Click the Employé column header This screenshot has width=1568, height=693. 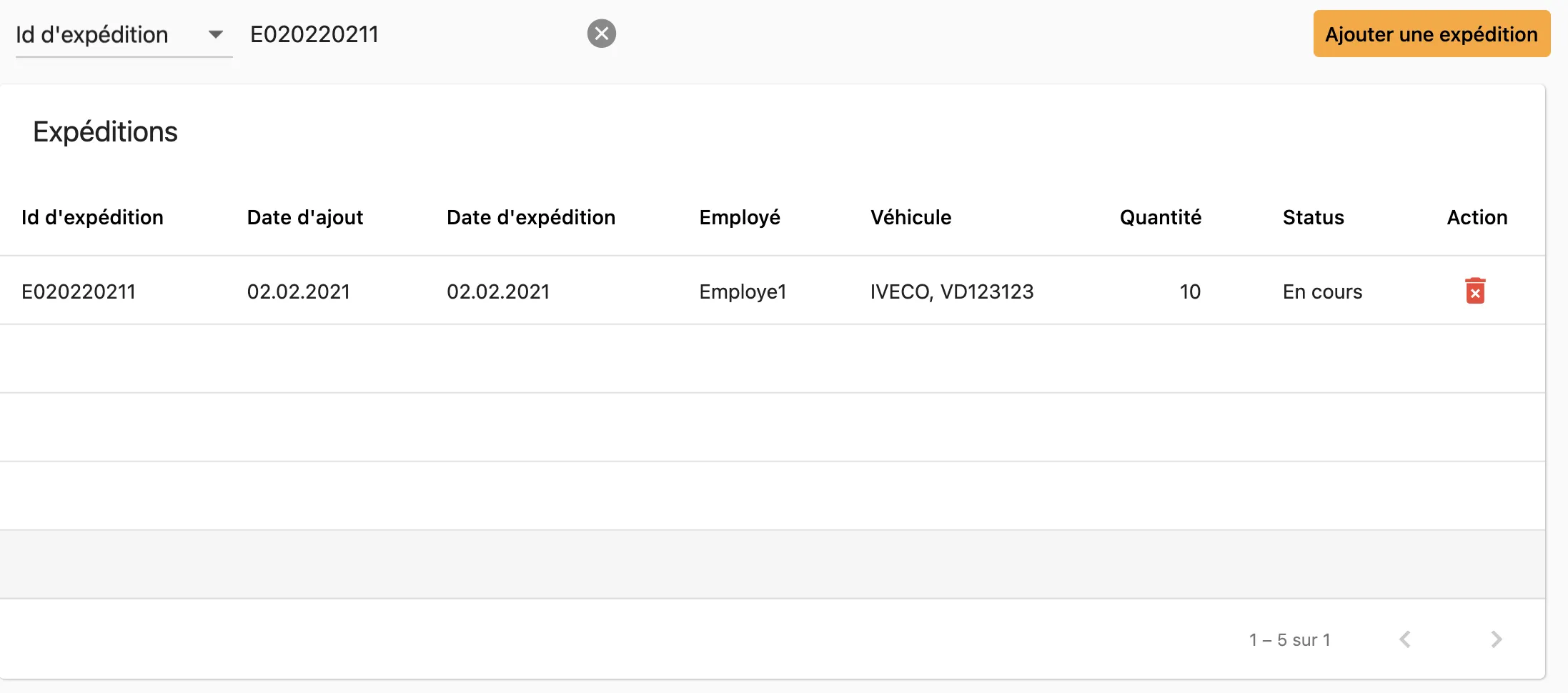click(x=739, y=217)
